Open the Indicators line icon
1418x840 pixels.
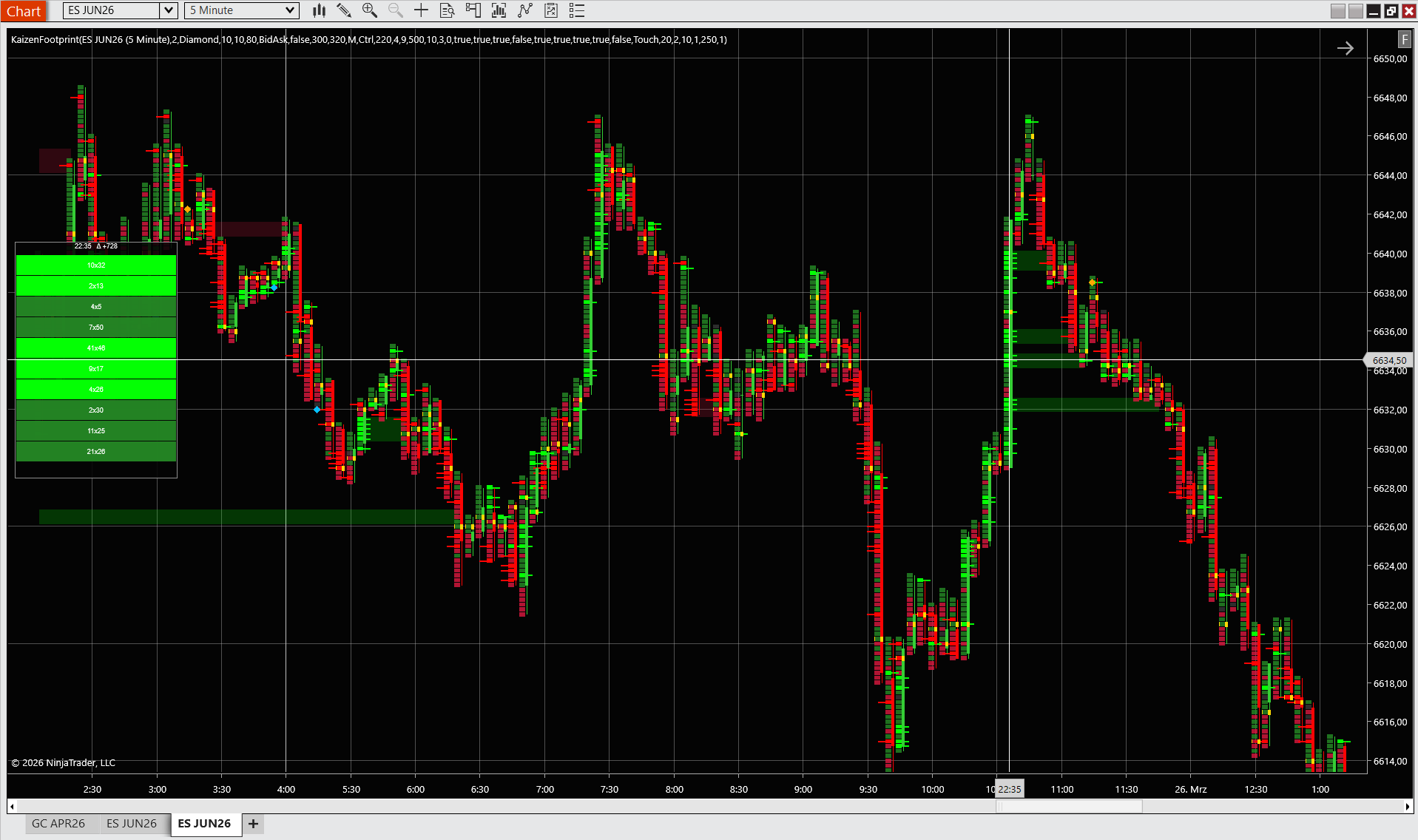(x=524, y=10)
